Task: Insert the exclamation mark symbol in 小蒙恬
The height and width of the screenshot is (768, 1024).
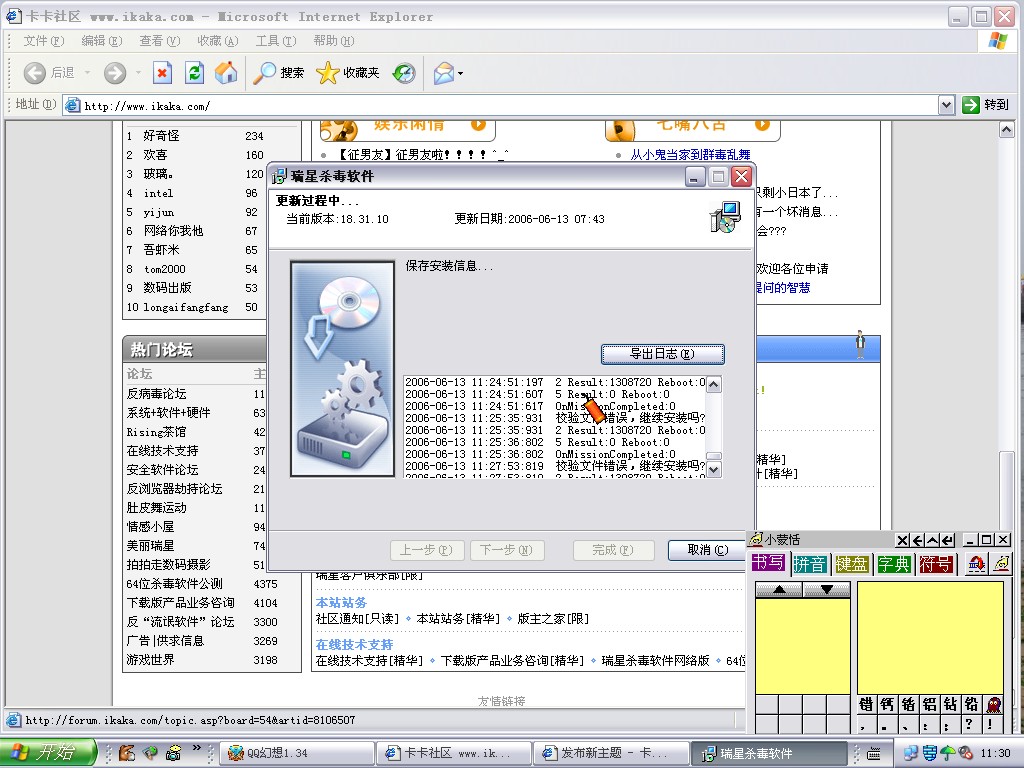Action: coord(992,724)
